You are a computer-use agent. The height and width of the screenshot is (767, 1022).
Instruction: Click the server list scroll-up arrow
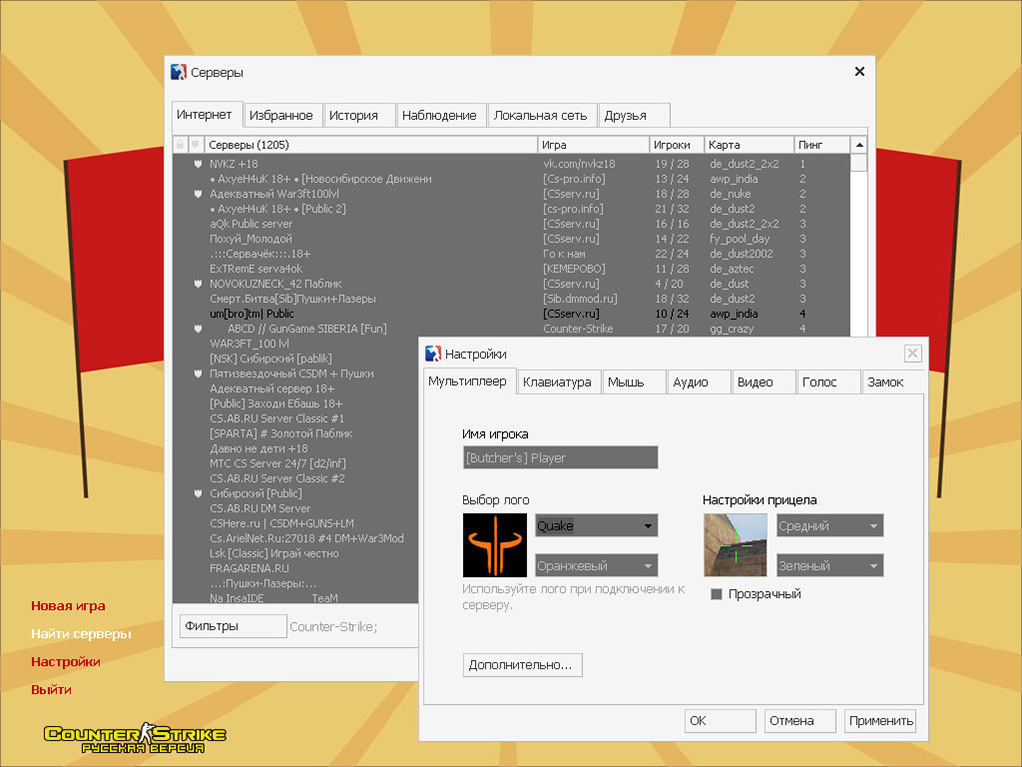click(x=859, y=145)
